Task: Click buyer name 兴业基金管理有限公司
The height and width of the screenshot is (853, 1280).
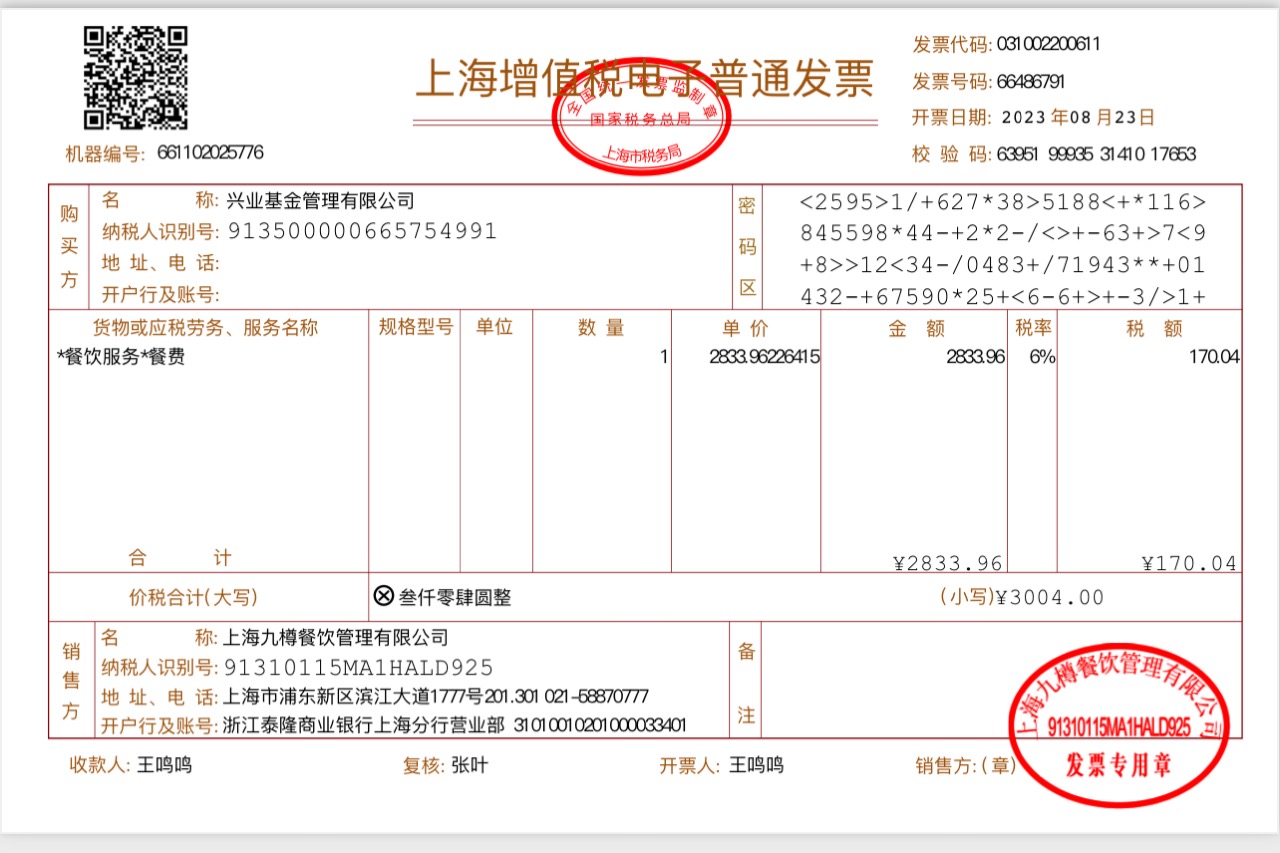Action: tap(320, 201)
